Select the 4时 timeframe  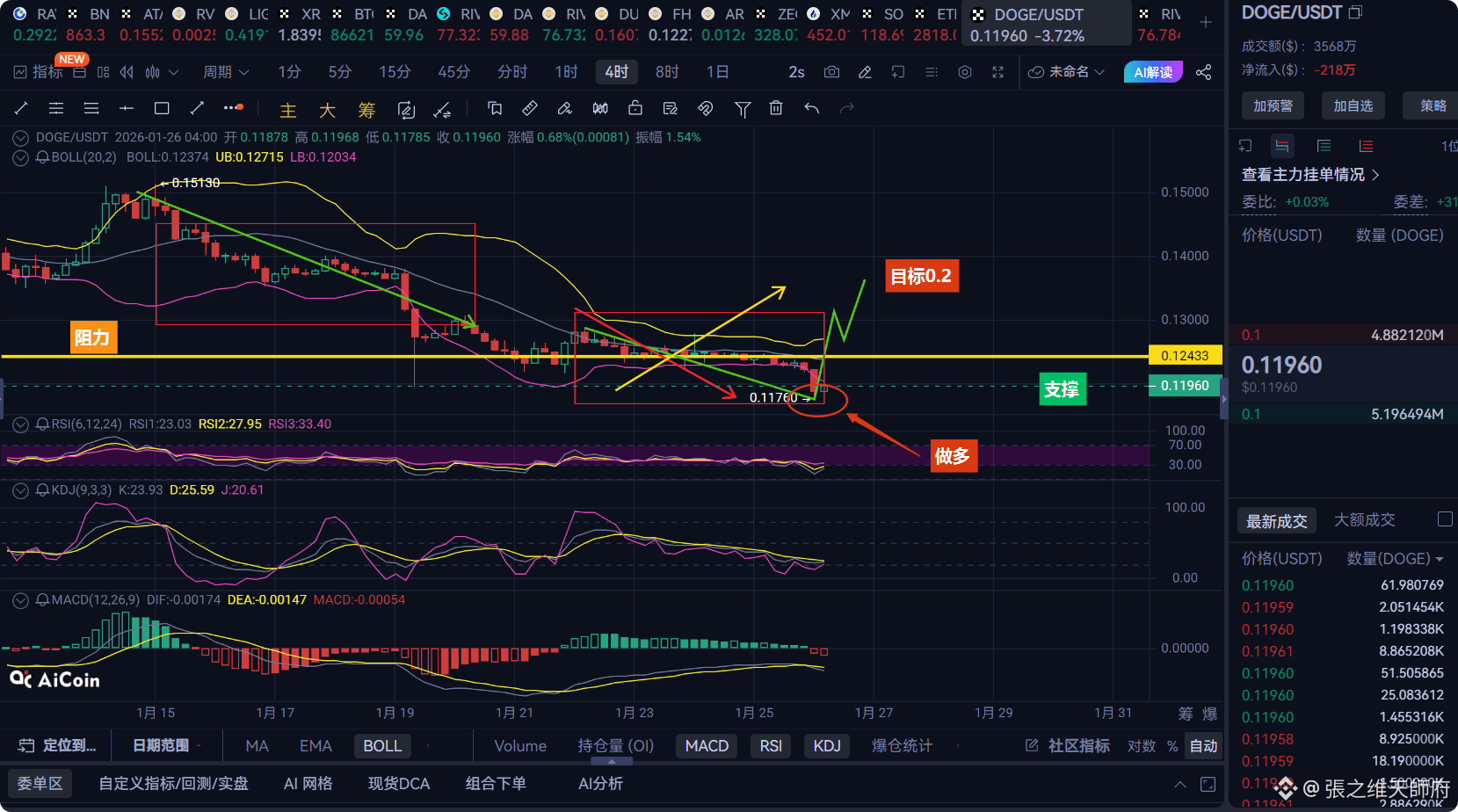(x=616, y=72)
